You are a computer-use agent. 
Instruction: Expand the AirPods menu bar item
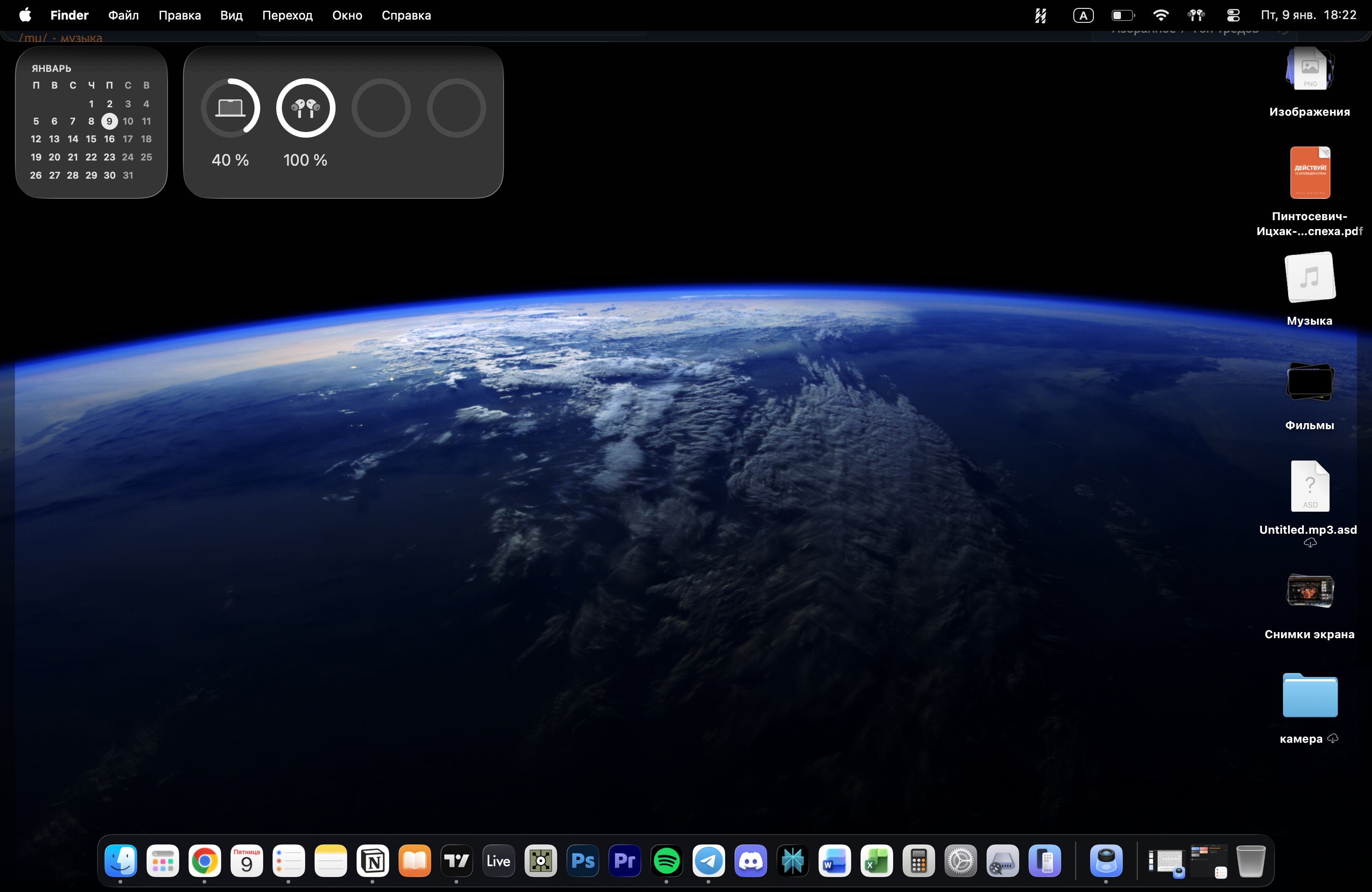[x=1196, y=15]
